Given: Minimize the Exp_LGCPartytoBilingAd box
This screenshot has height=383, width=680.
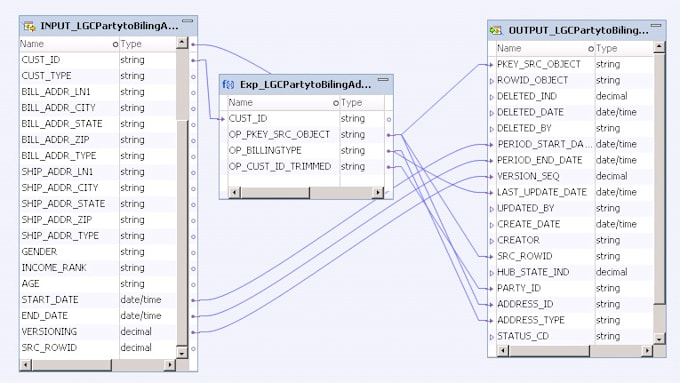Looking at the screenshot, I should (x=383, y=79).
